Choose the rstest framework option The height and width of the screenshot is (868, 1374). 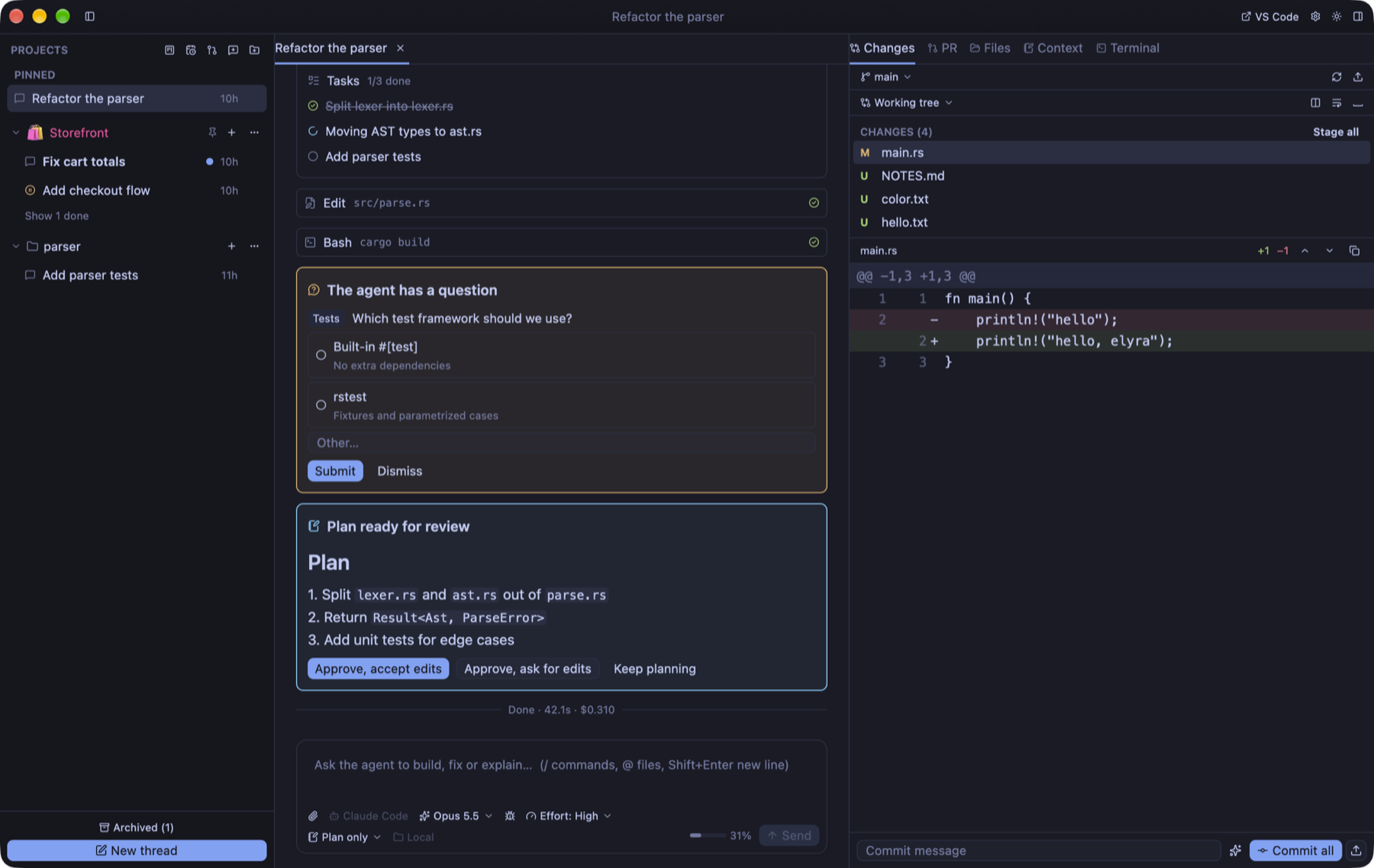[562, 405]
